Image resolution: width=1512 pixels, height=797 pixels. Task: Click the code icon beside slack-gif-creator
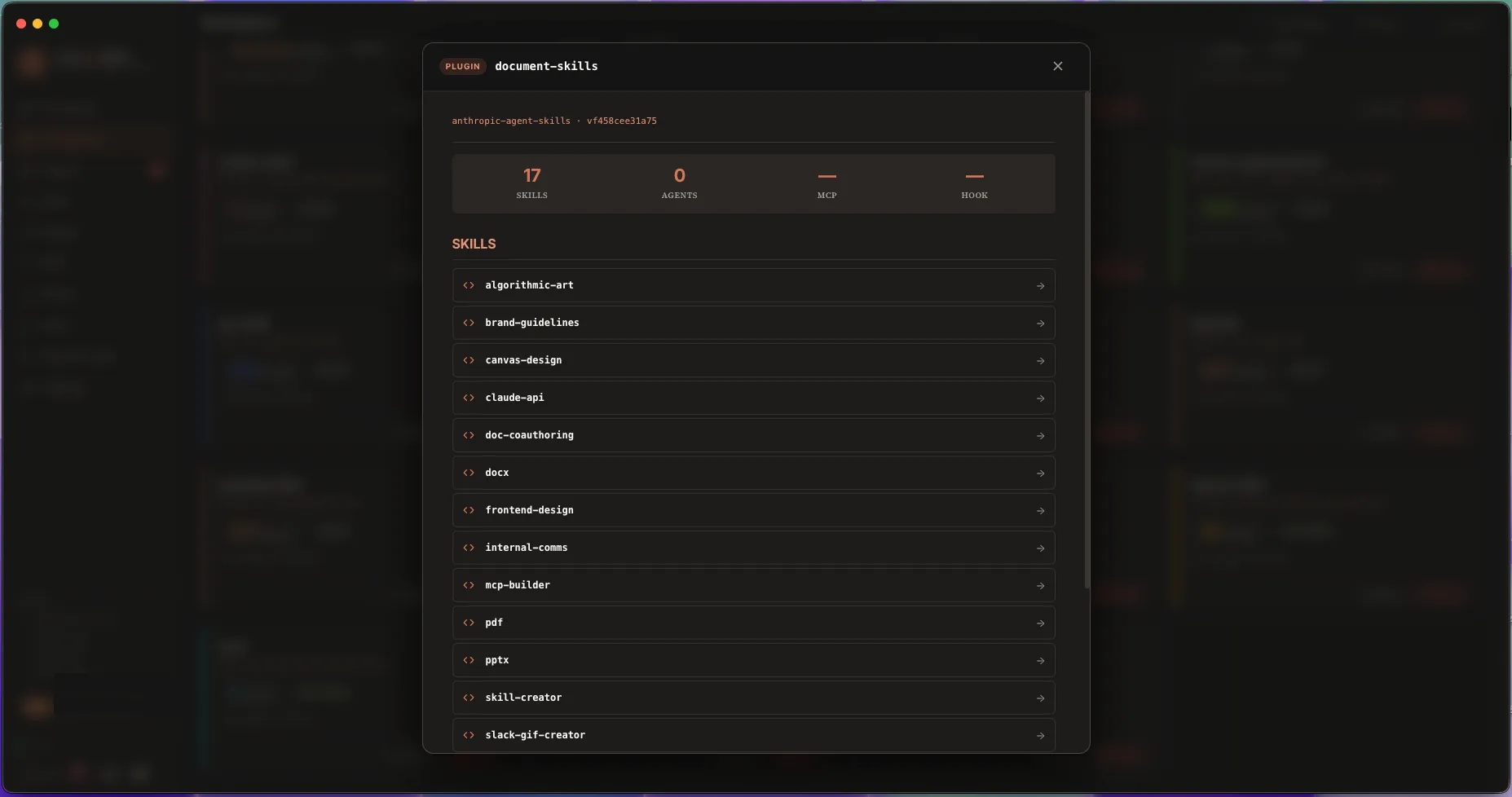tap(469, 735)
